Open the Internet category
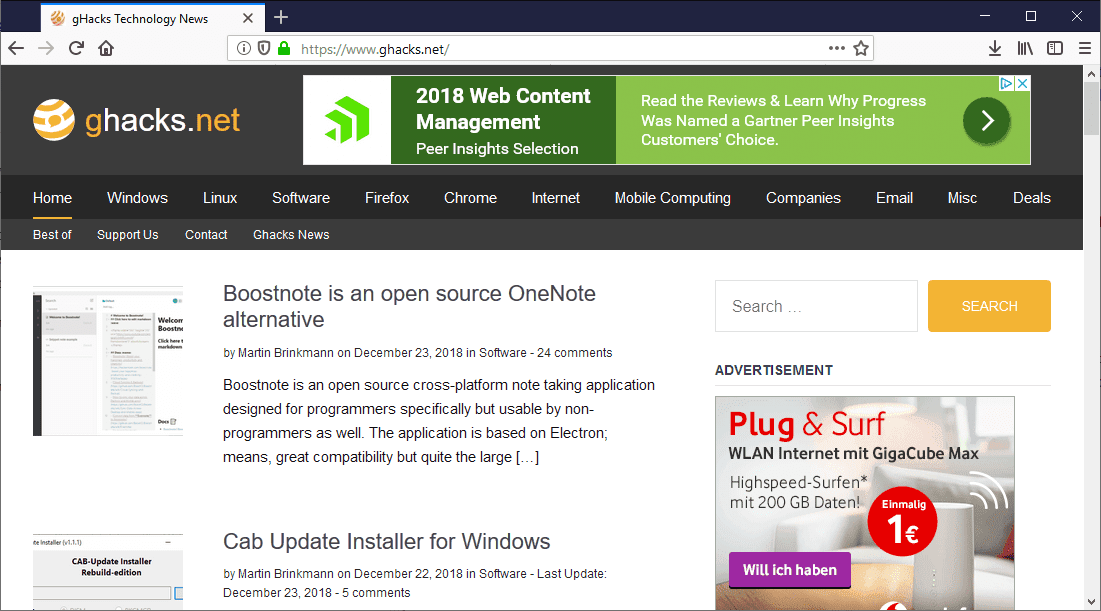1101x611 pixels. point(555,198)
